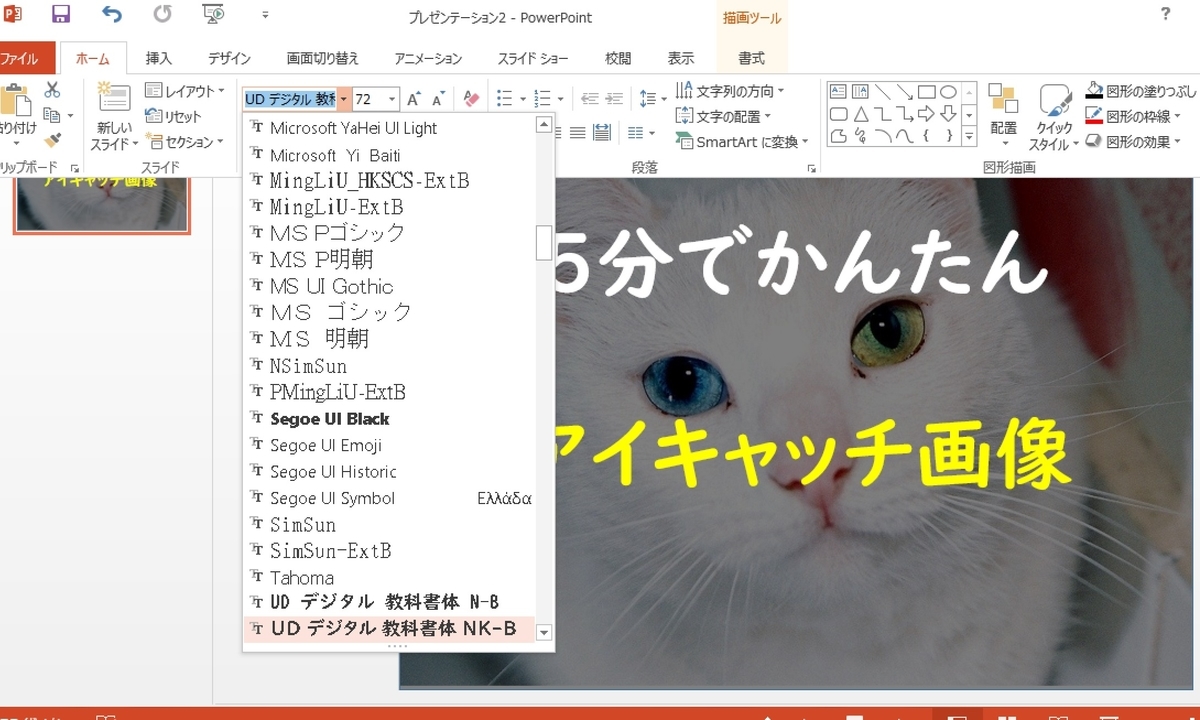Select font Segoe UI Black from list
The width and height of the screenshot is (1200, 720).
coord(390,419)
